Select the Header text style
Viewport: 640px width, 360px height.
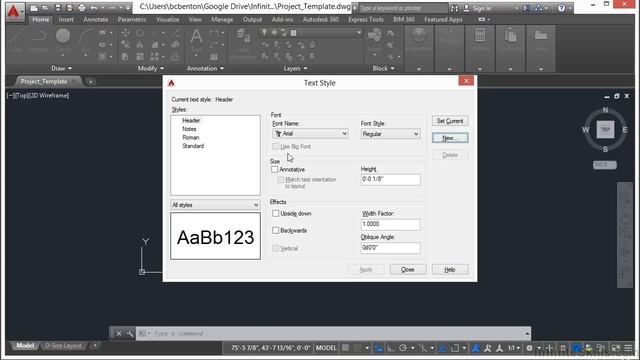(x=191, y=120)
